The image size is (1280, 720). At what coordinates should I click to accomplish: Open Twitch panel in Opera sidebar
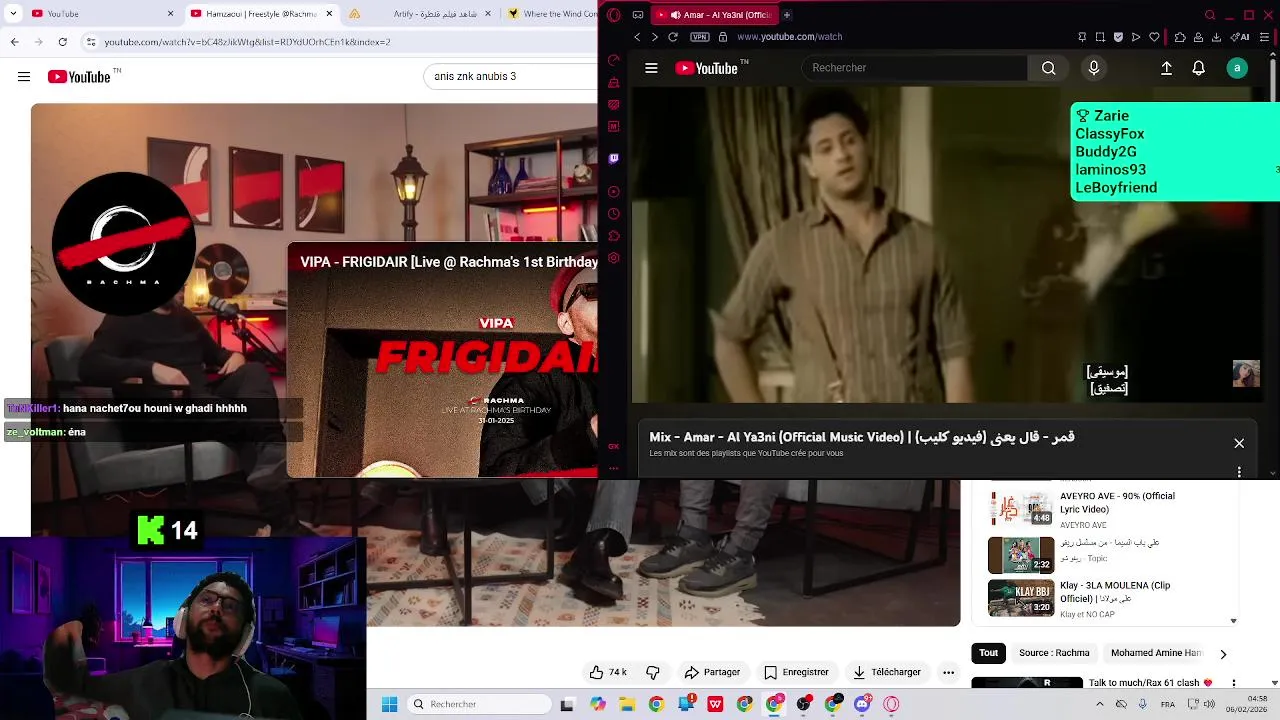pyautogui.click(x=614, y=158)
